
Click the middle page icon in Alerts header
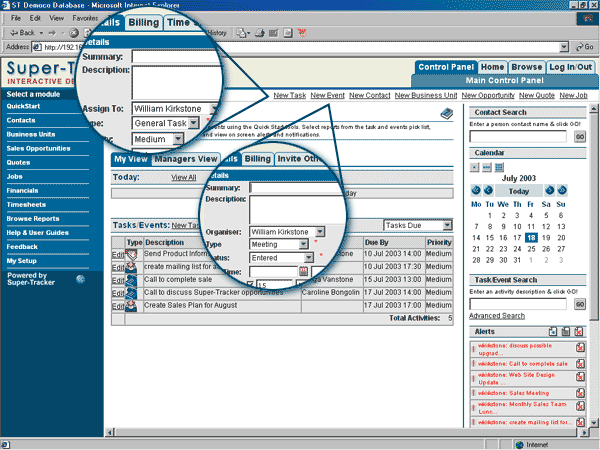[x=566, y=332]
